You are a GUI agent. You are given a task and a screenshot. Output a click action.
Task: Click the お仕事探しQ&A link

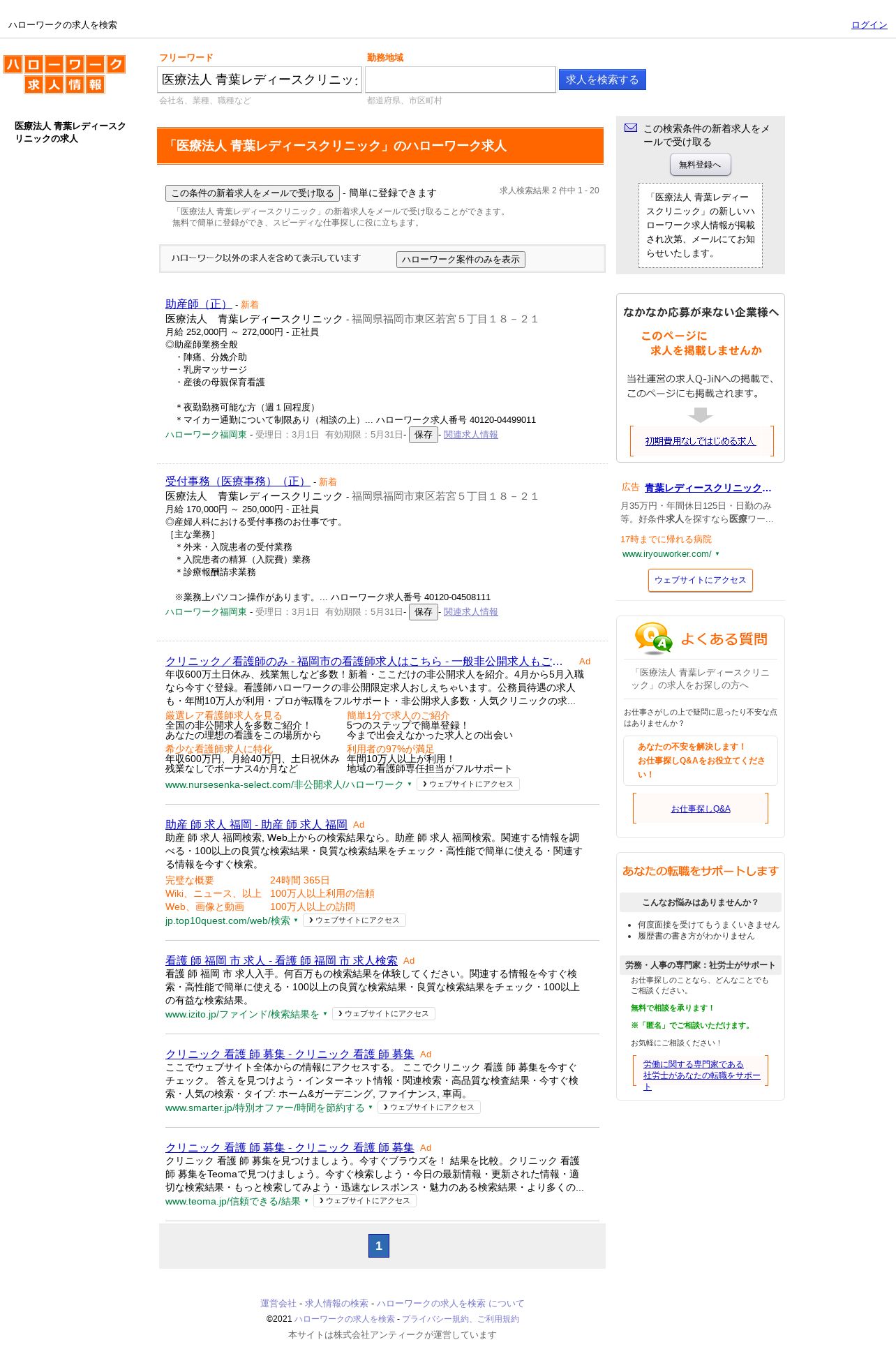point(701,809)
